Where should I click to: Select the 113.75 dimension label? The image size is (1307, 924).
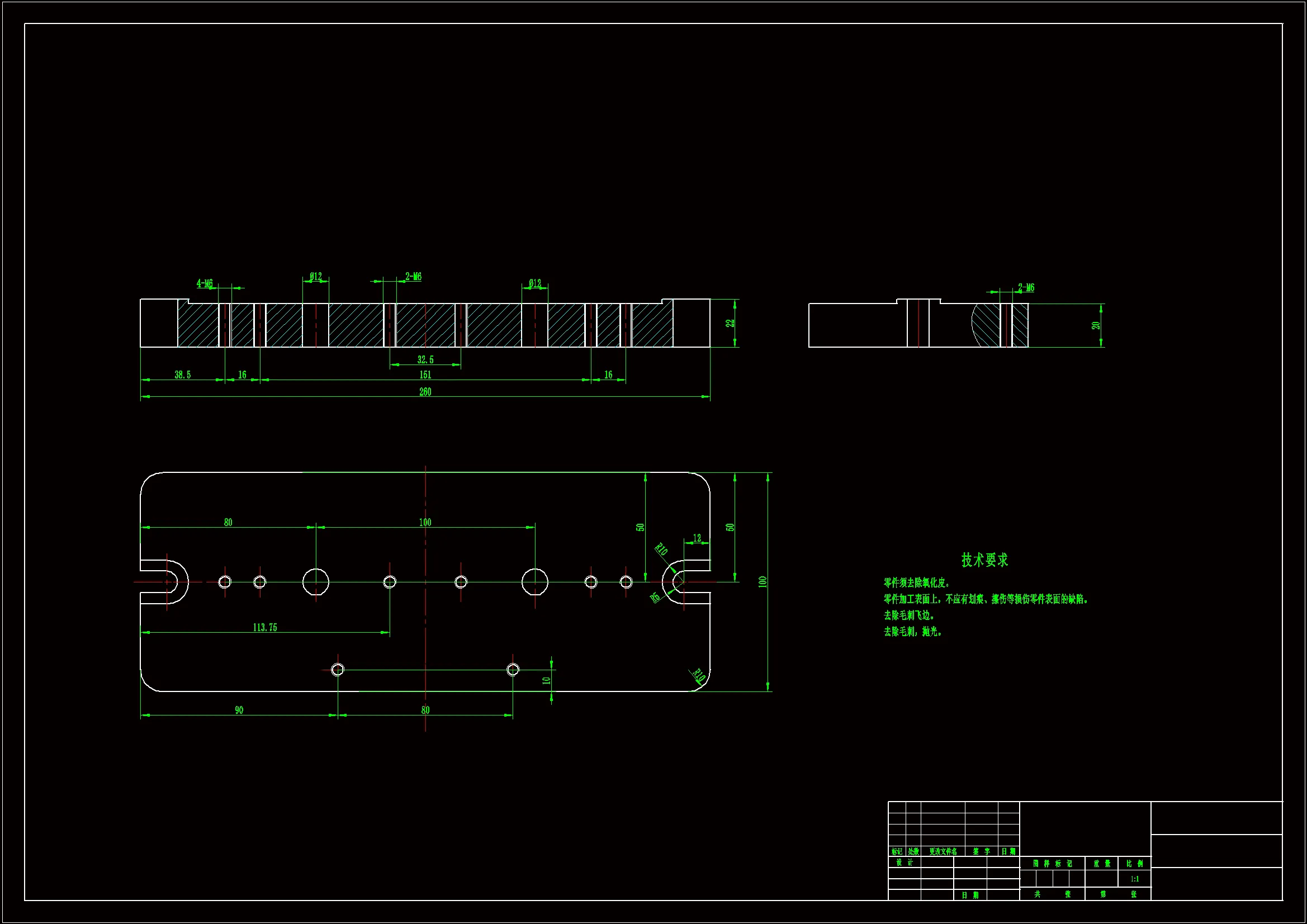pyautogui.click(x=265, y=627)
